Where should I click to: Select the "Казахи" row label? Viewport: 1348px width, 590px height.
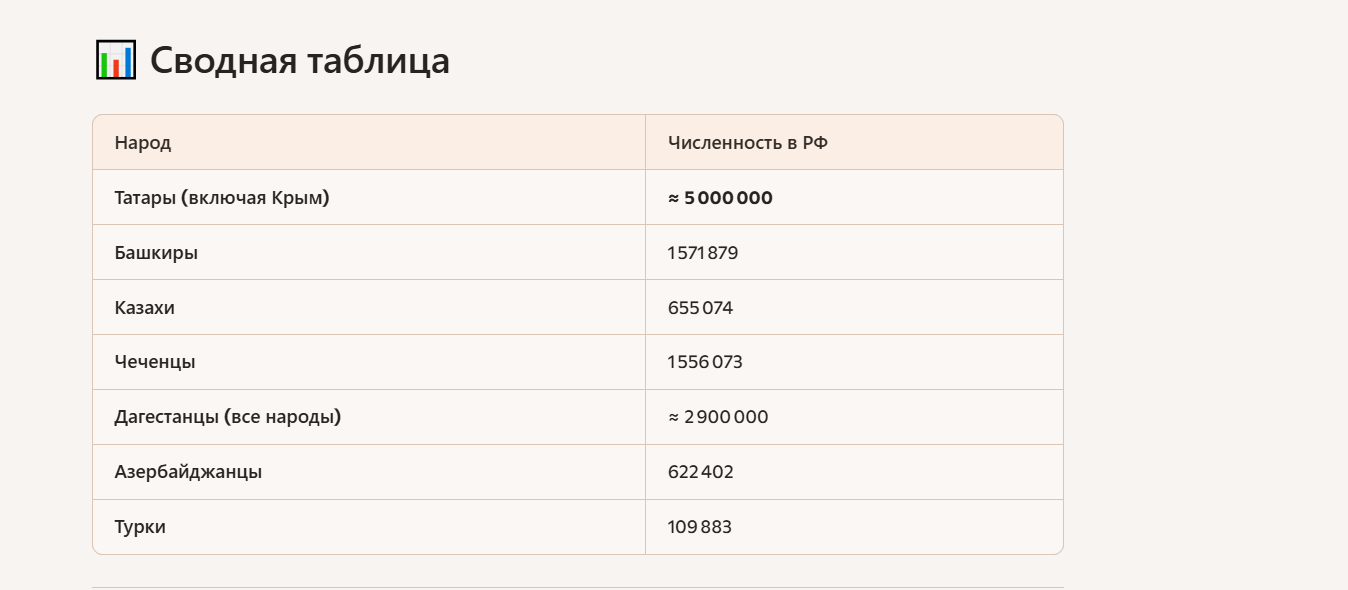click(145, 308)
